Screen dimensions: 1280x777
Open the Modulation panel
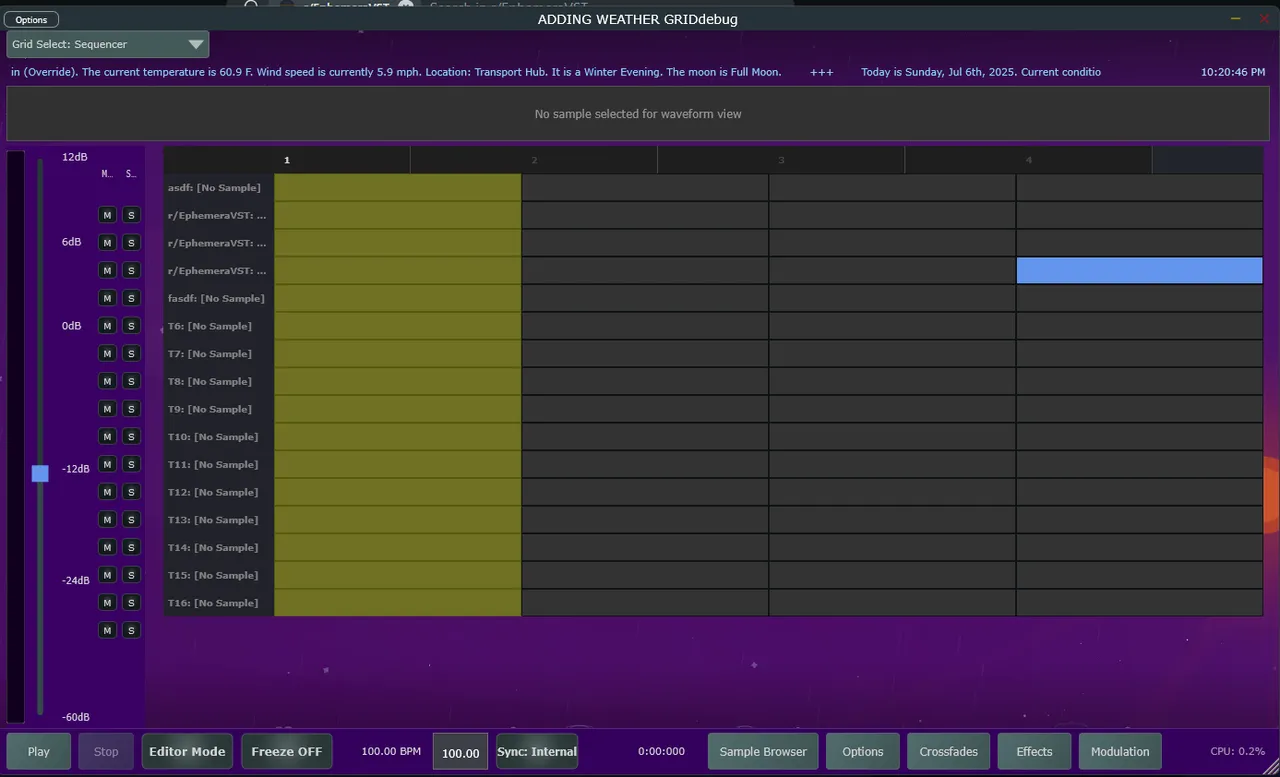coord(1119,751)
